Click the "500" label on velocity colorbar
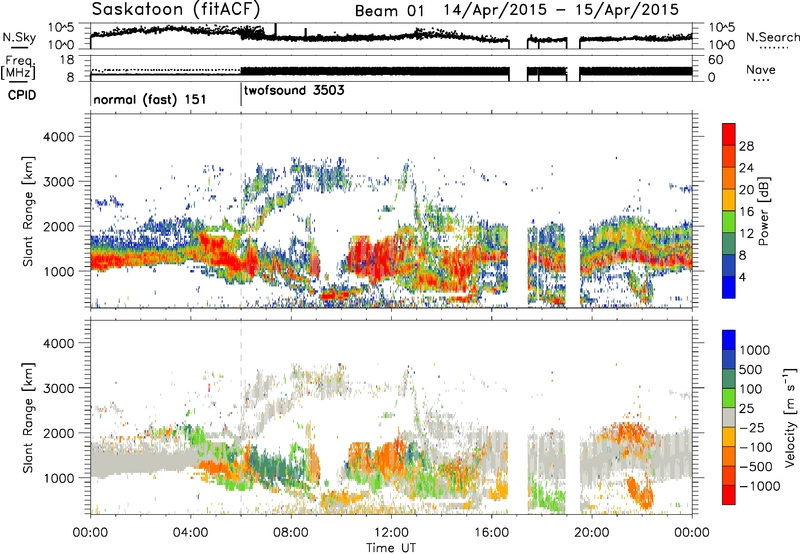 click(751, 370)
